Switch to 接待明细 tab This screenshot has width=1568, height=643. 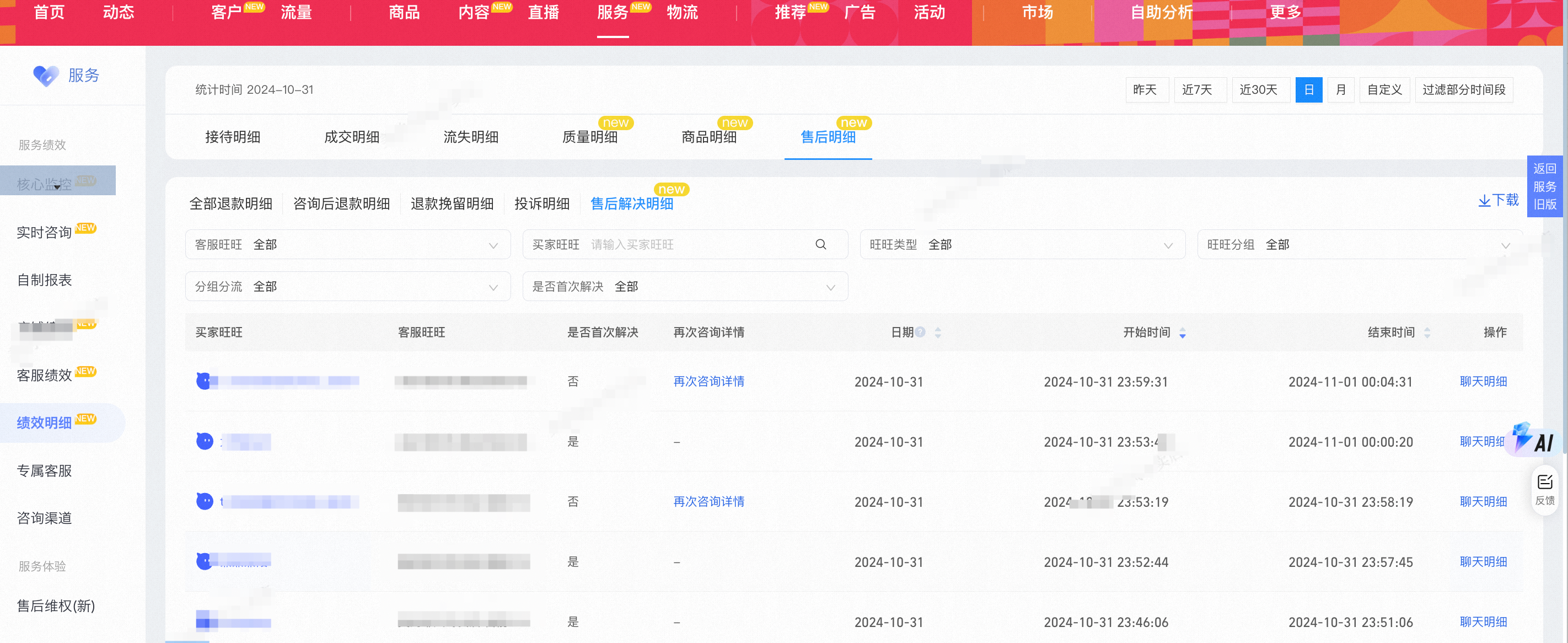coord(233,138)
